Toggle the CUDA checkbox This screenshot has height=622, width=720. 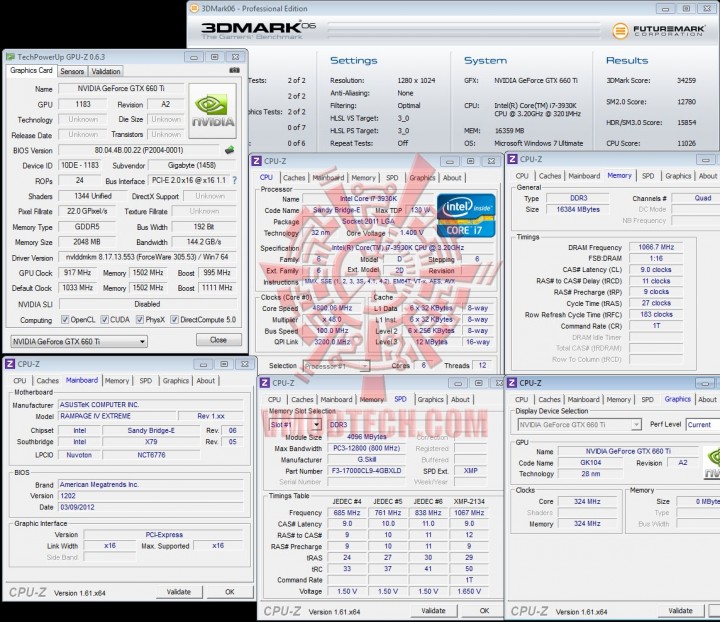coord(105,319)
